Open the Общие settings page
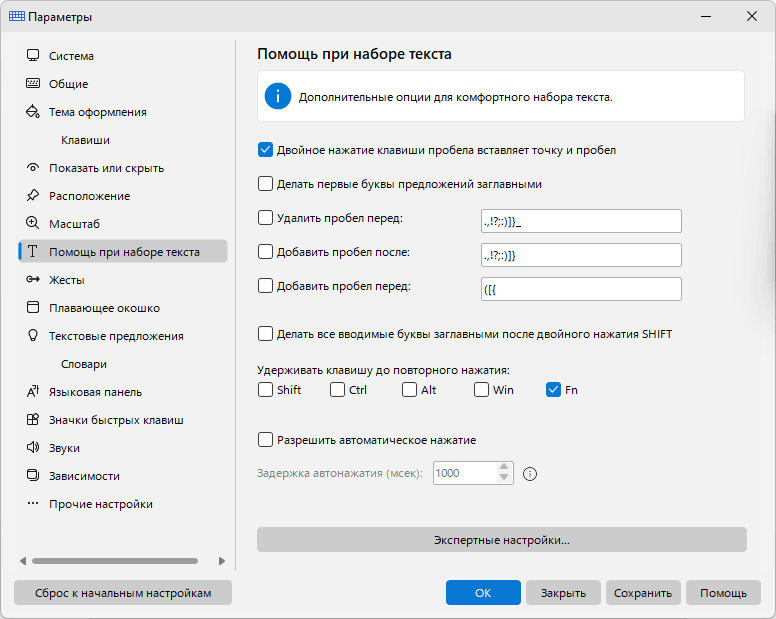The image size is (776, 619). pos(68,84)
